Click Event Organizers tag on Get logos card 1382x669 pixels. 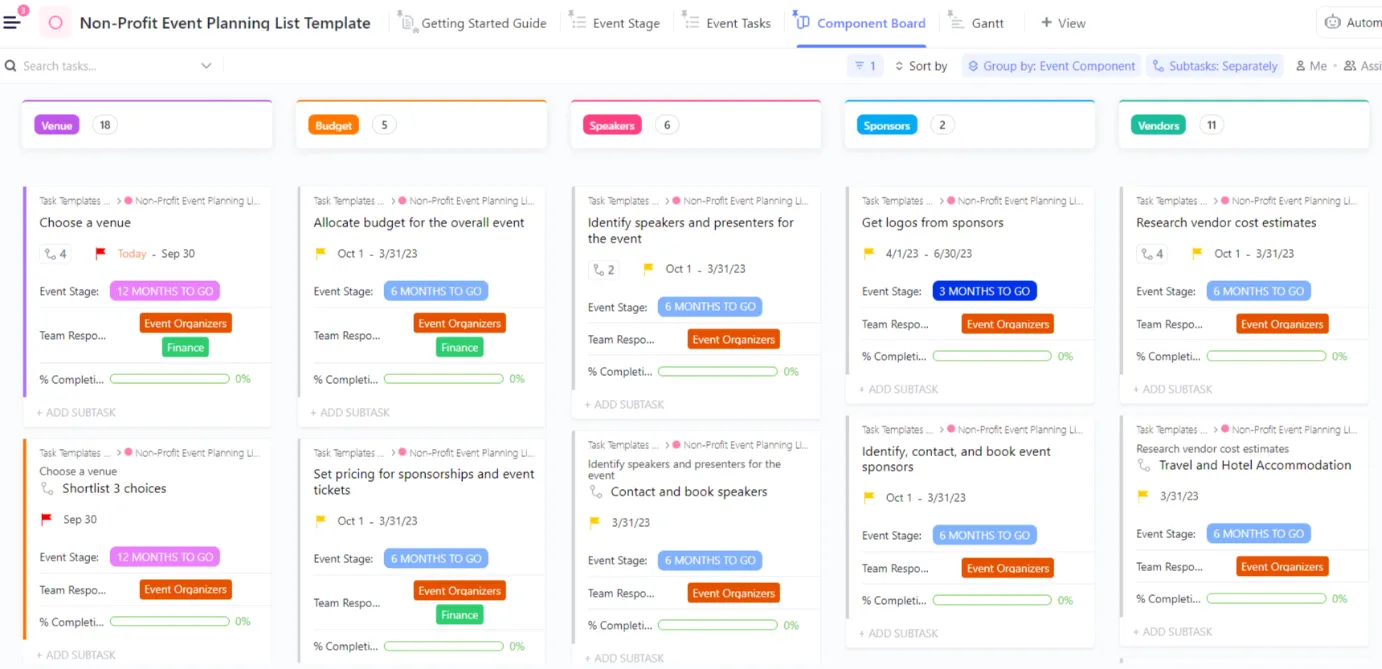pos(1008,324)
